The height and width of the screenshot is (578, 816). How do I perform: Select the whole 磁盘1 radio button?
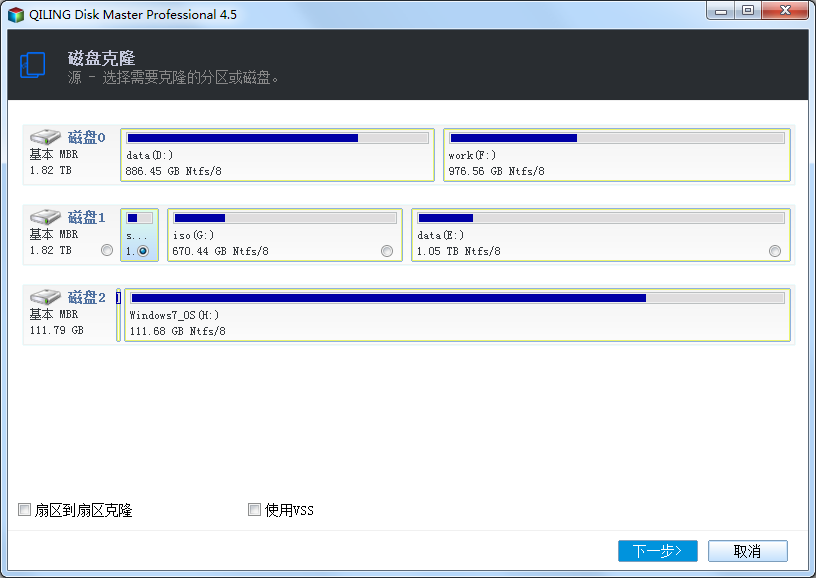107,250
